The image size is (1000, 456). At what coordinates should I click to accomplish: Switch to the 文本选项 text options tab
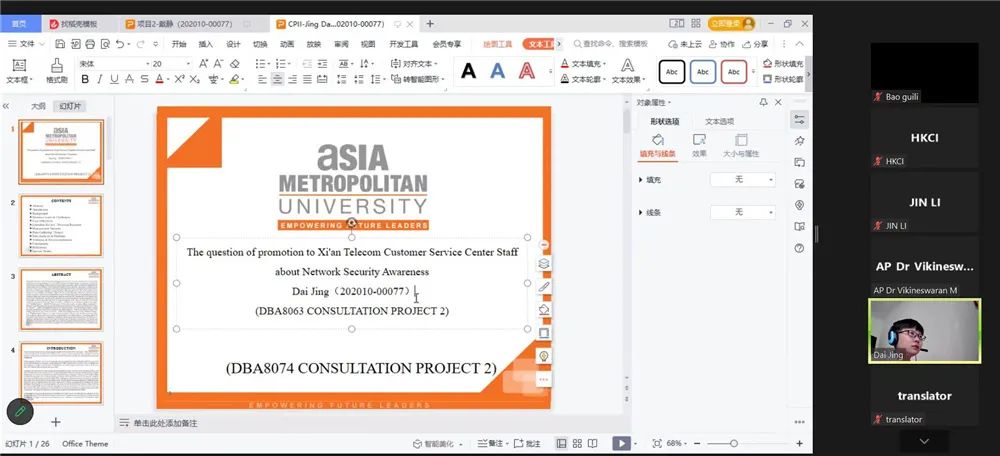[719, 121]
